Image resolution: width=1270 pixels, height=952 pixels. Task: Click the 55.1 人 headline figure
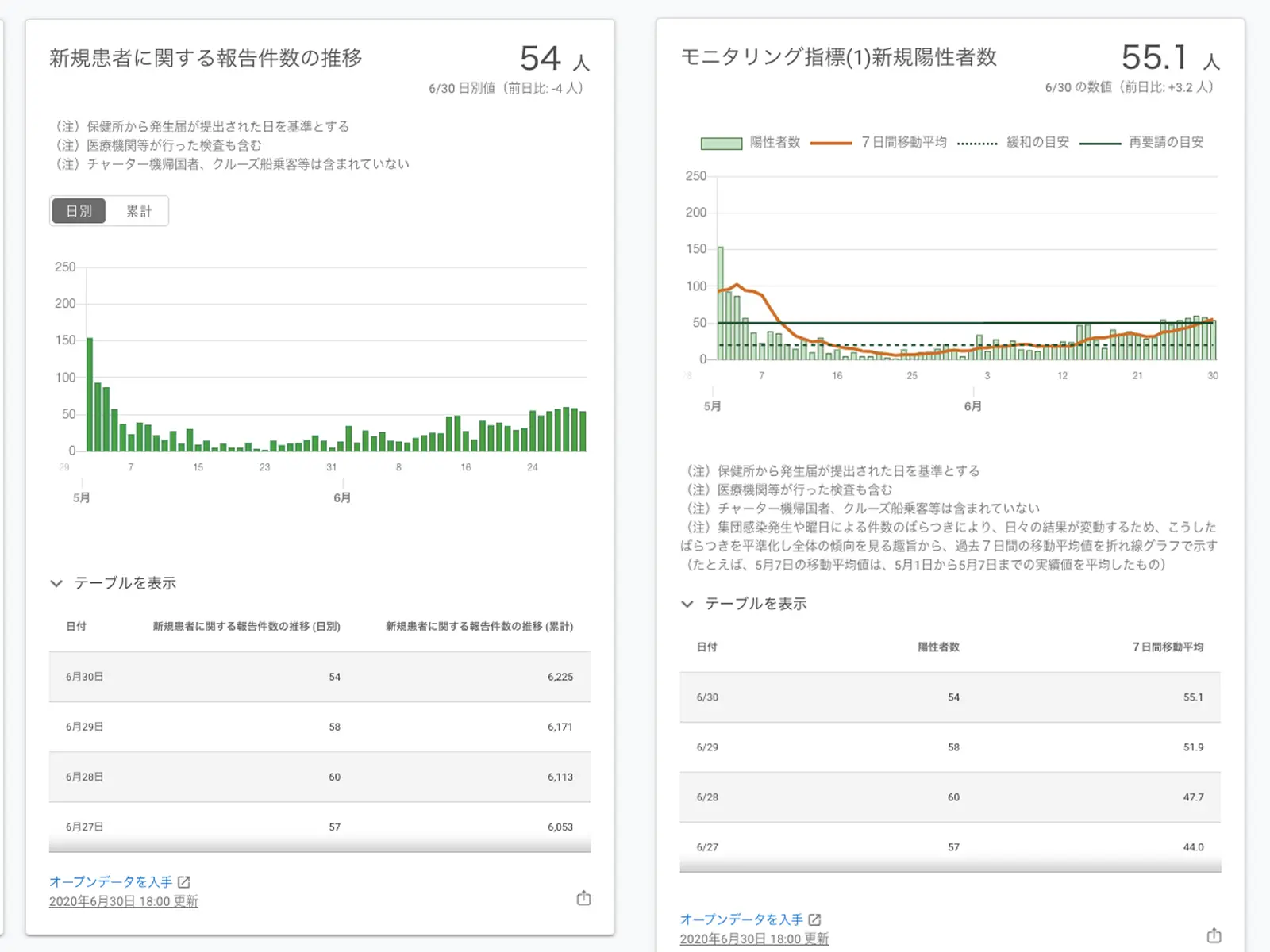click(1170, 58)
